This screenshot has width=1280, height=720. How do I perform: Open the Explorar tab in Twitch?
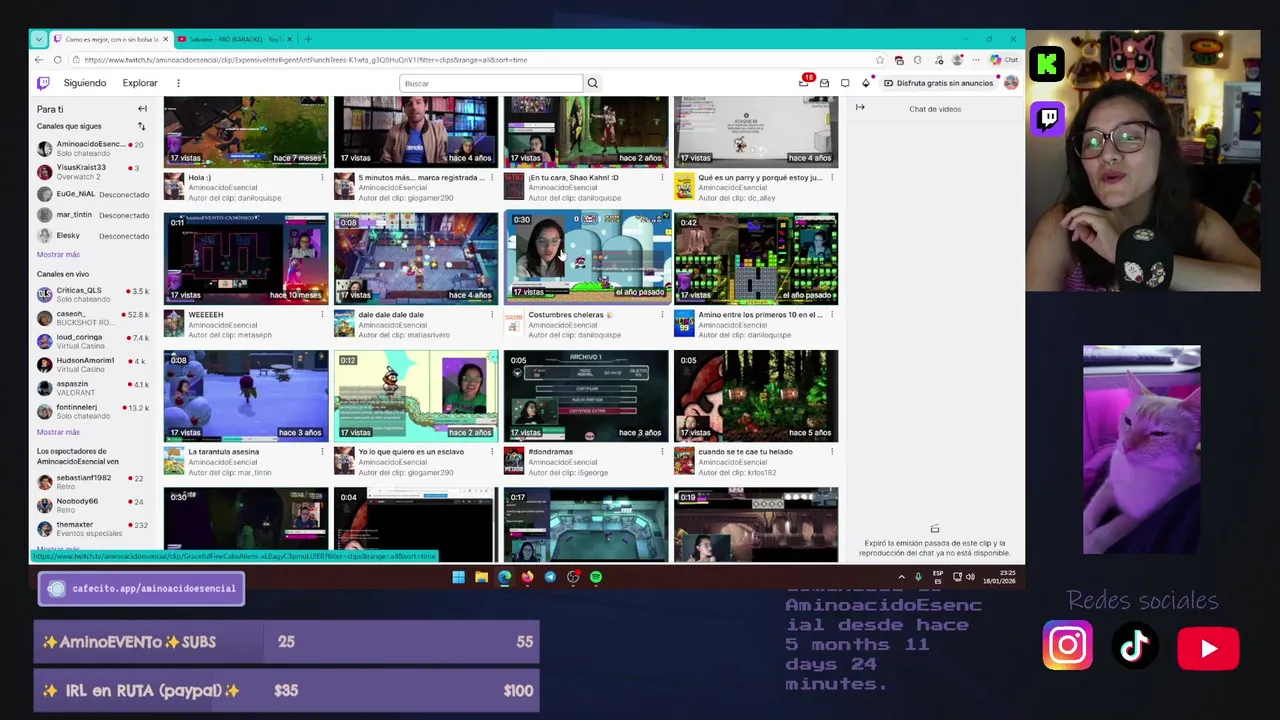point(140,83)
